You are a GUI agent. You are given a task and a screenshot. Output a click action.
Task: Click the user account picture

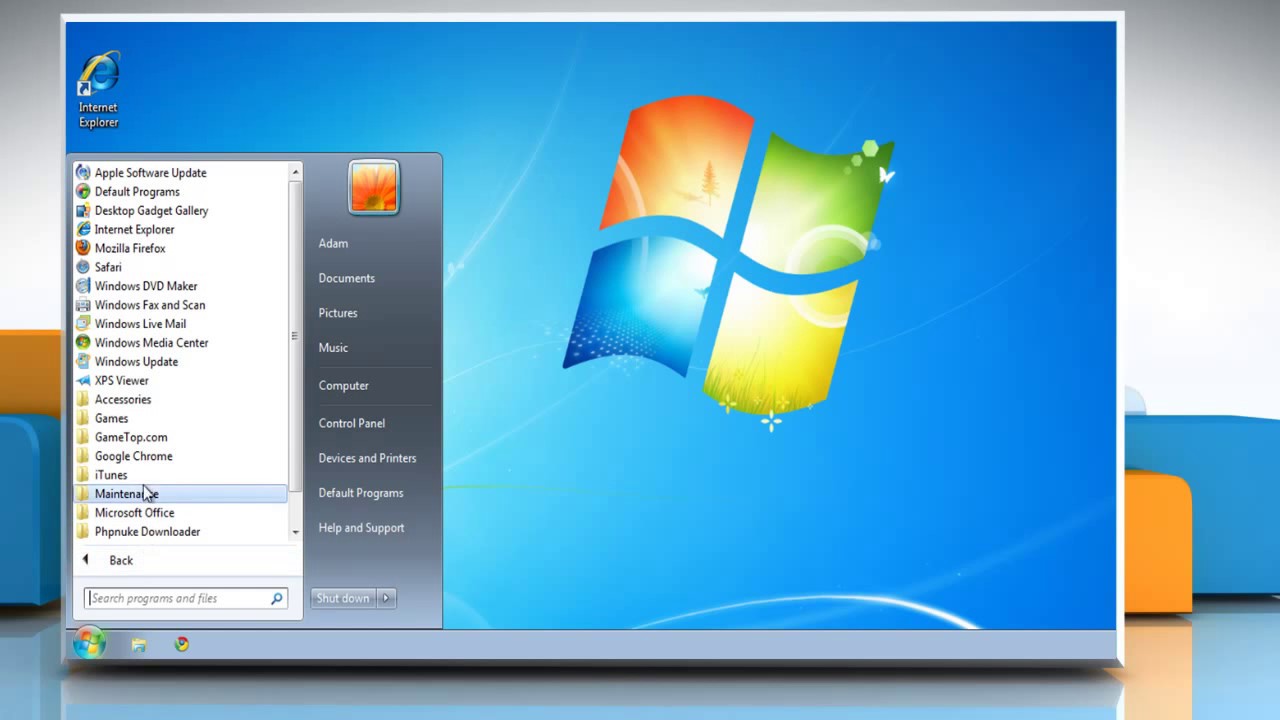click(374, 187)
